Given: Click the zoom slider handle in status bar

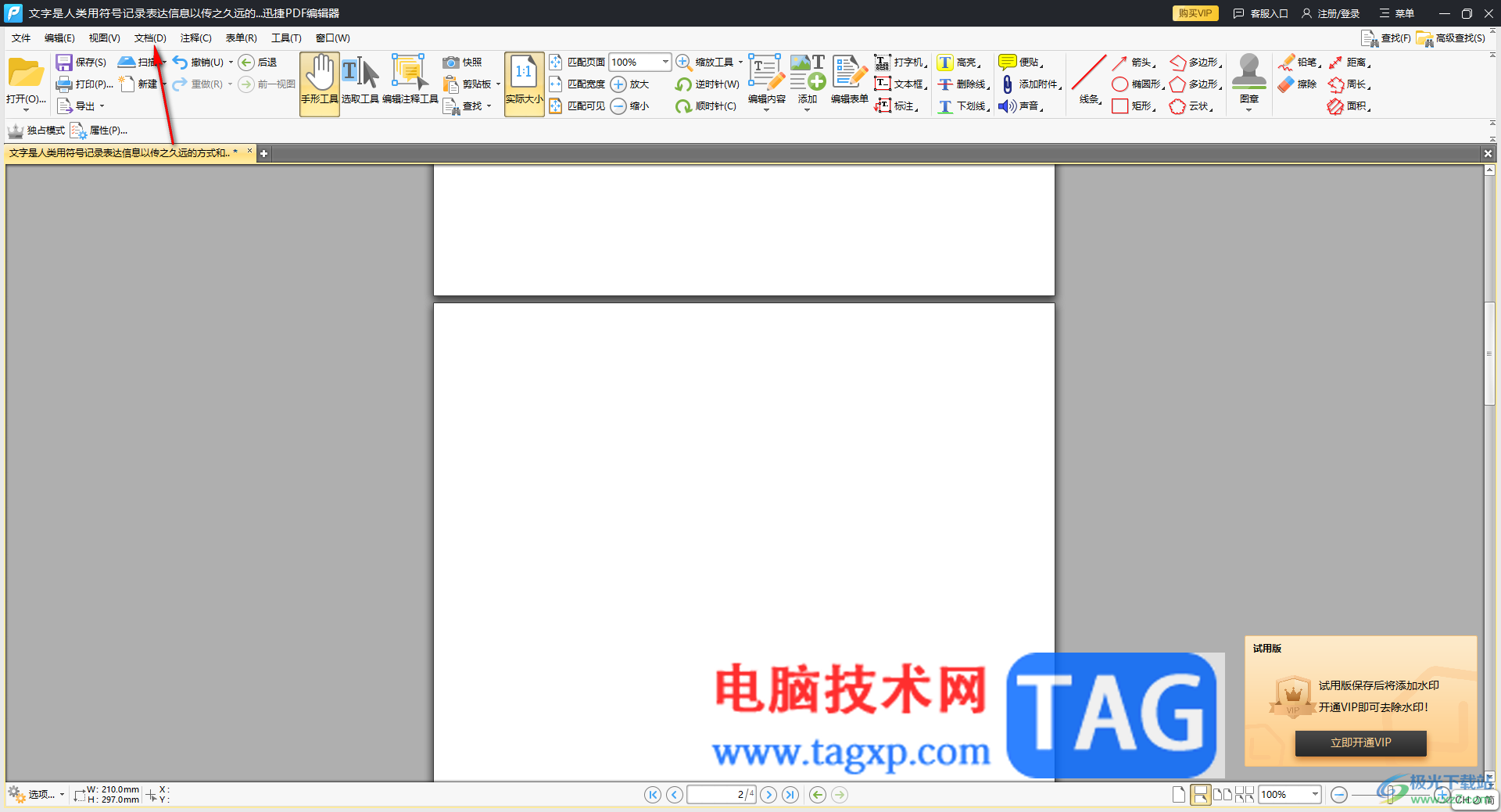Looking at the screenshot, I should pyautogui.click(x=1390, y=795).
